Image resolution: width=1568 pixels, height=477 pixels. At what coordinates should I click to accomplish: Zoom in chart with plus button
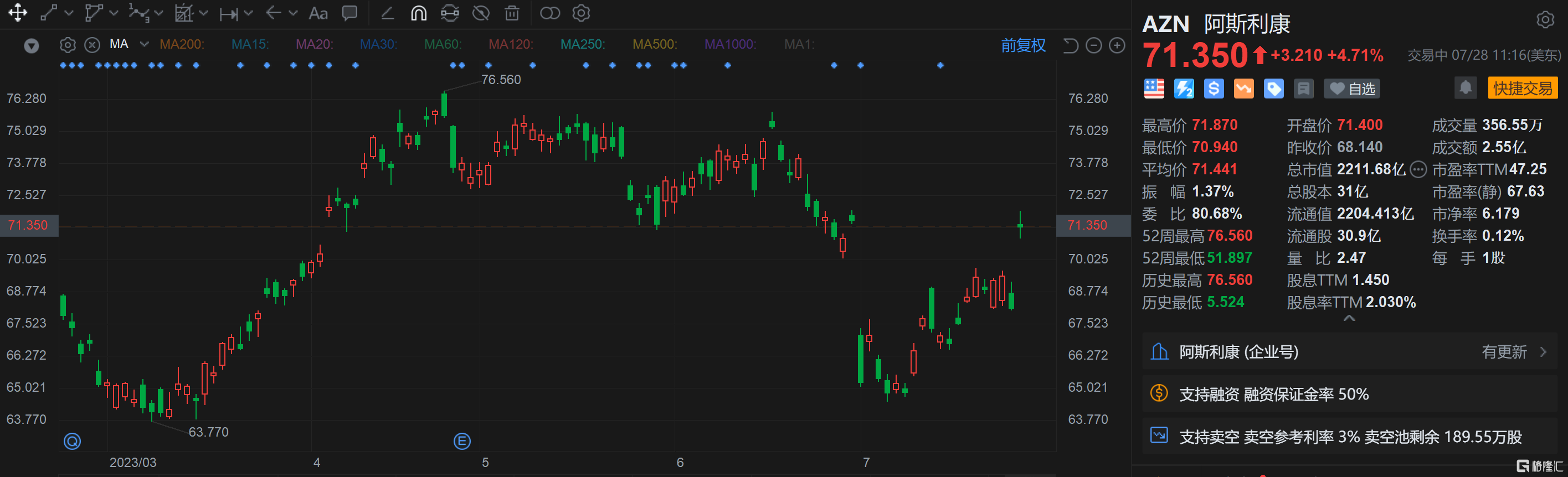[x=1117, y=45]
